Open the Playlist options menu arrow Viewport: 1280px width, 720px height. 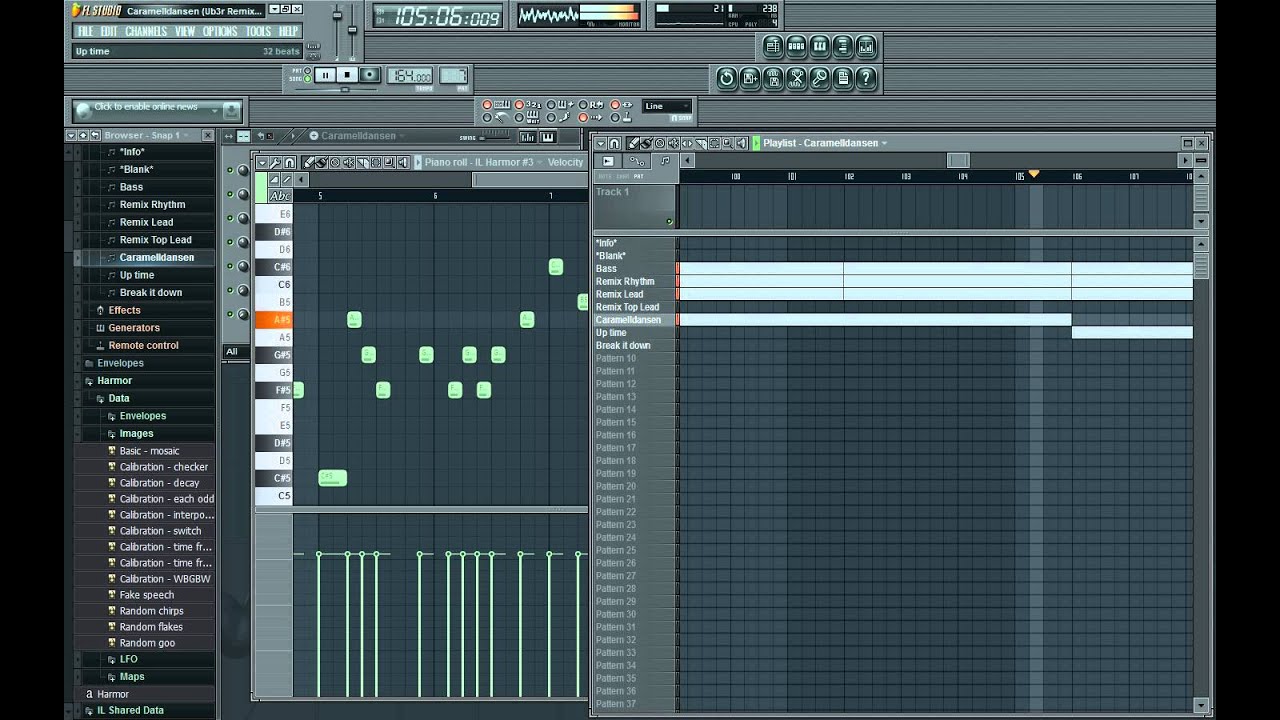[601, 143]
